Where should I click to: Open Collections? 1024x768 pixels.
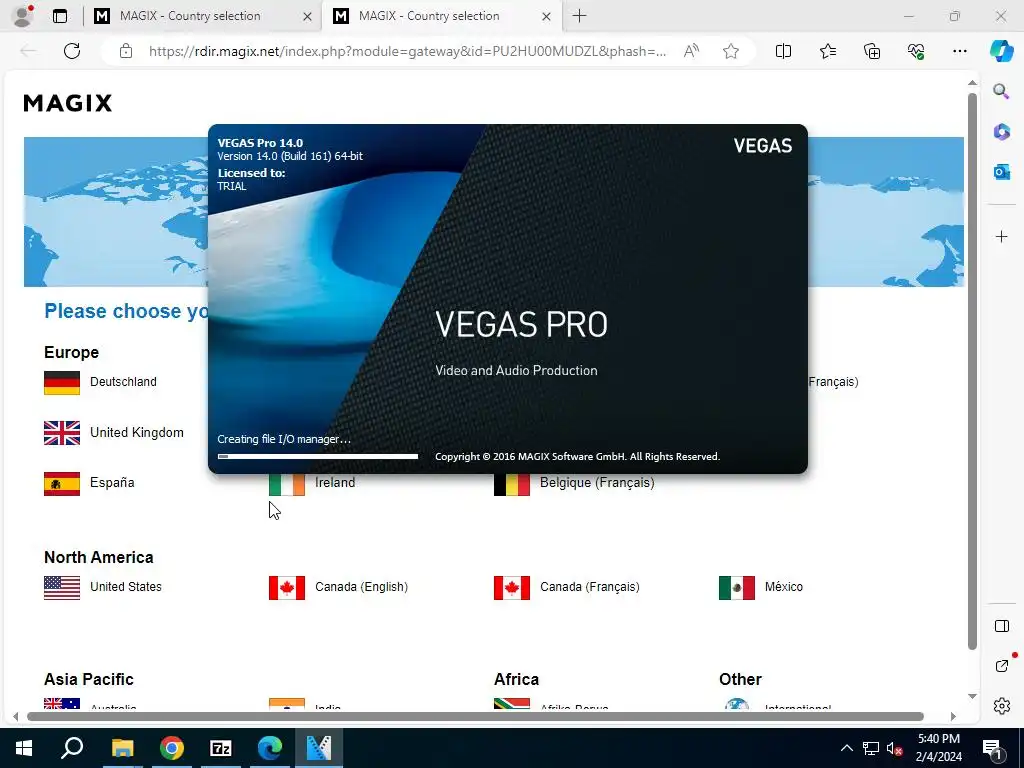872,51
